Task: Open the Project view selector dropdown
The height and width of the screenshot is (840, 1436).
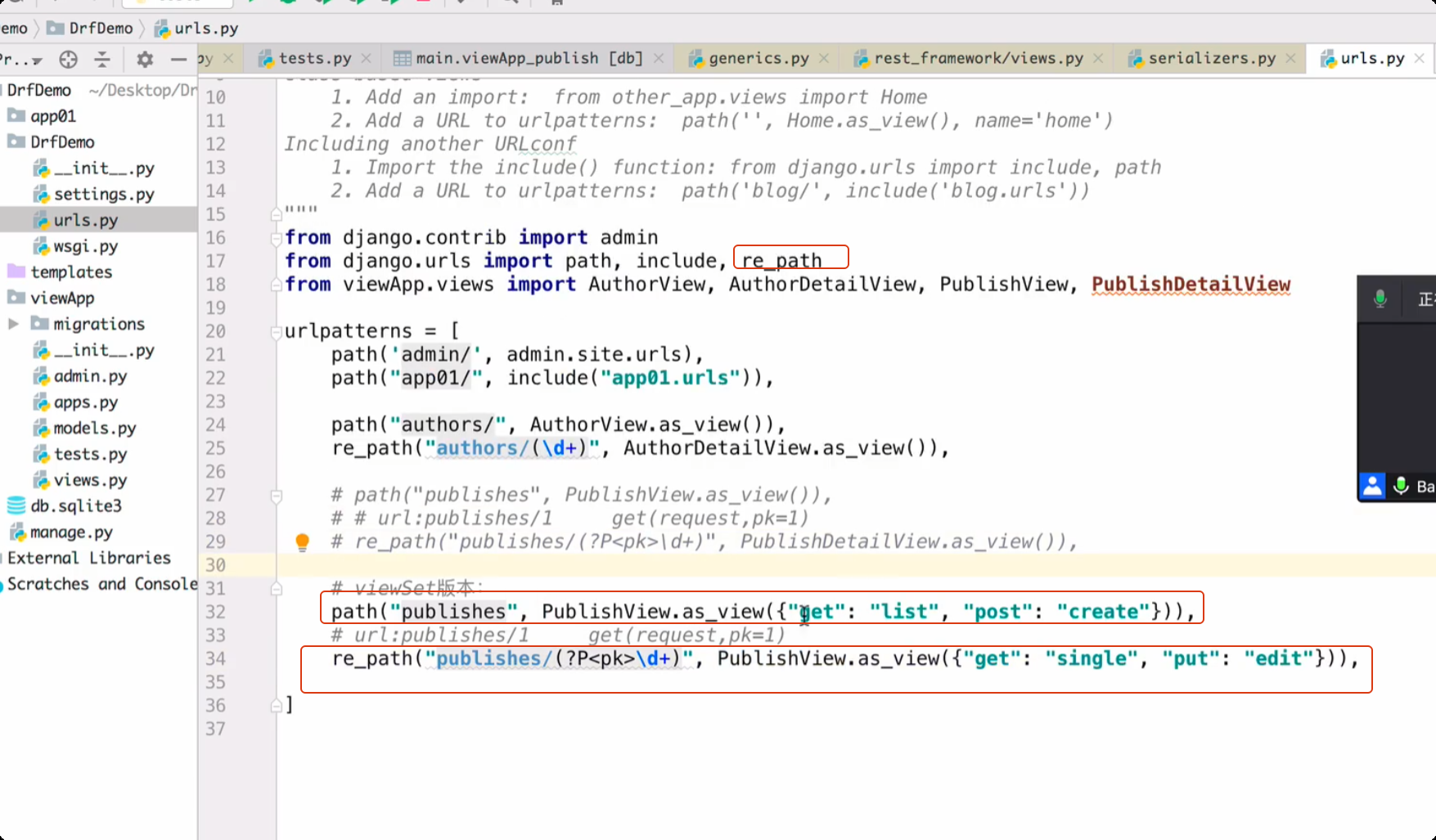Action: pyautogui.click(x=21, y=59)
